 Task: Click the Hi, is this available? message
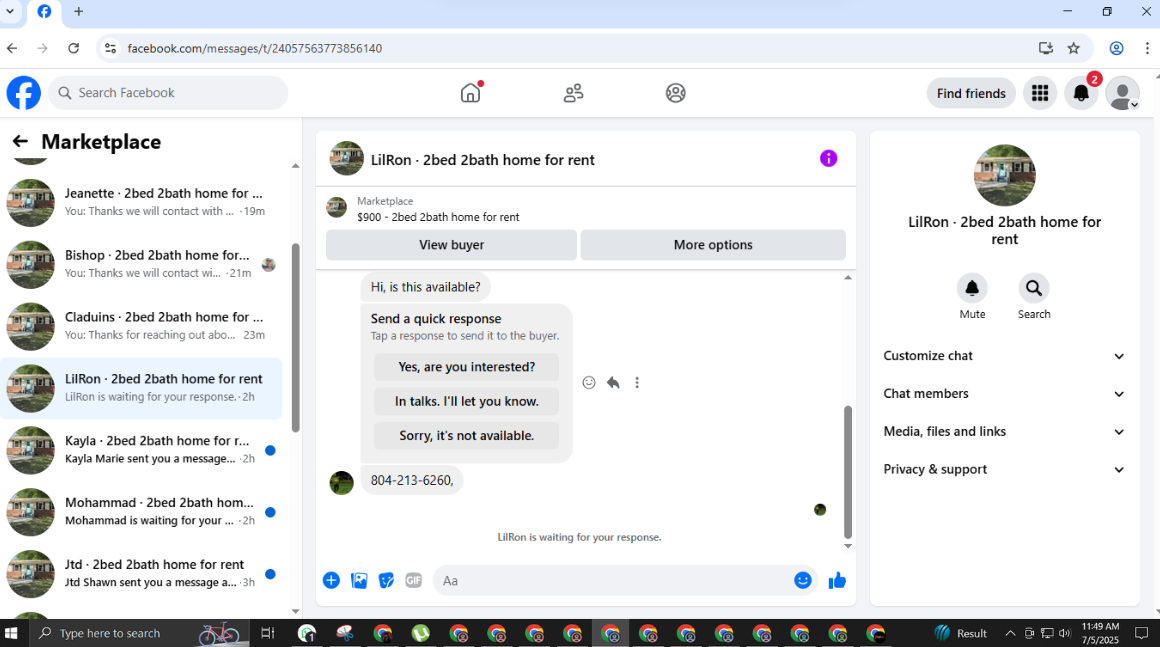pyautogui.click(x=425, y=287)
